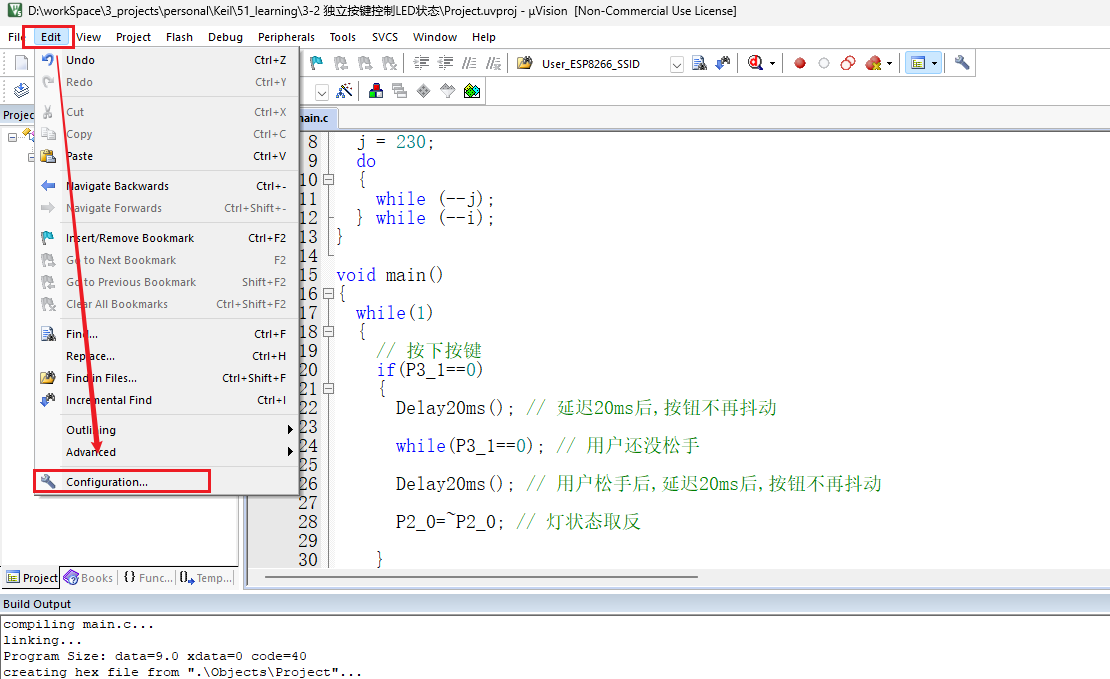Toggle a breakpoint with the red dot icon
Image resolution: width=1110 pixels, height=679 pixels.
point(800,62)
